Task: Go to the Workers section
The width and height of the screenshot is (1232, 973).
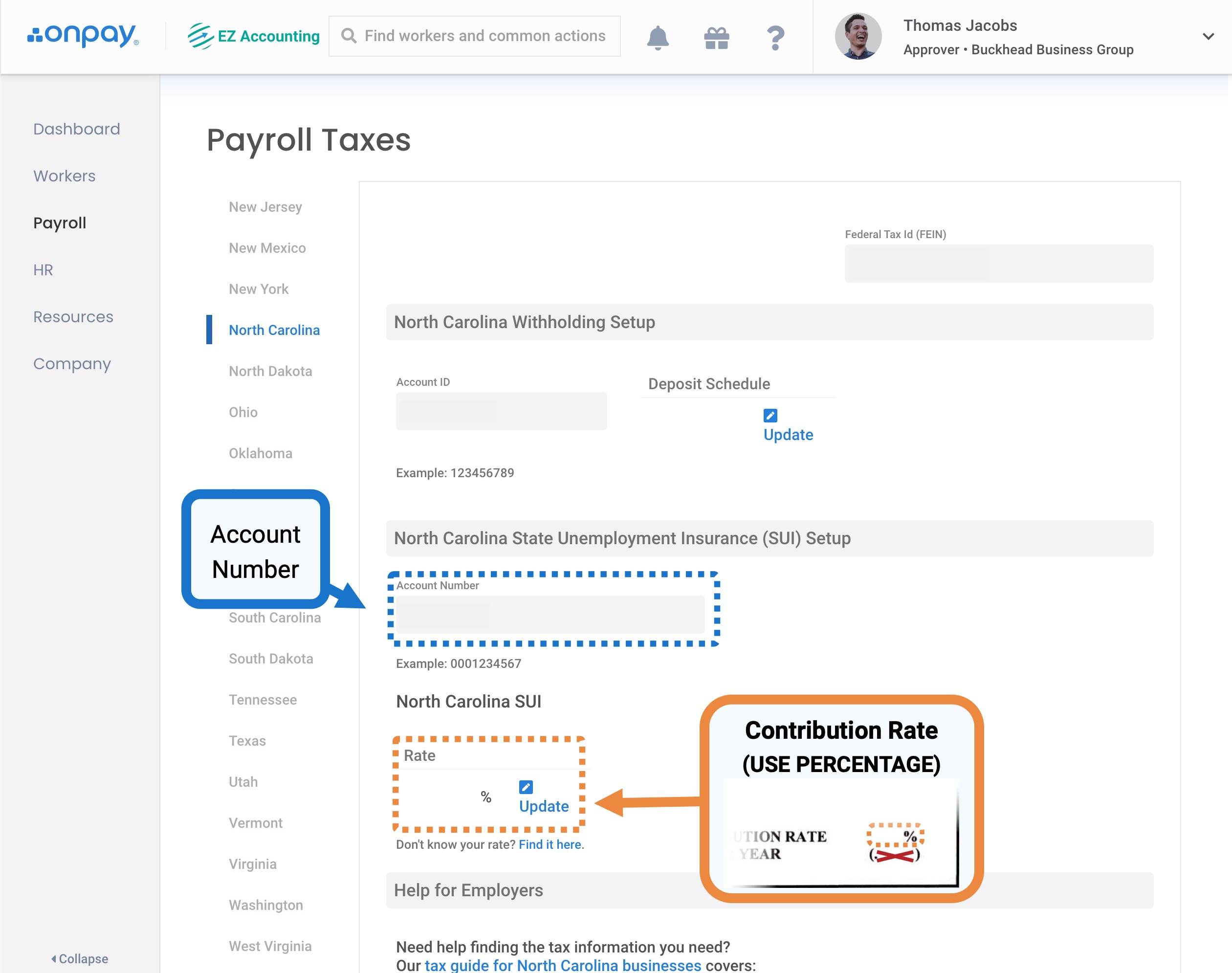Action: point(65,176)
